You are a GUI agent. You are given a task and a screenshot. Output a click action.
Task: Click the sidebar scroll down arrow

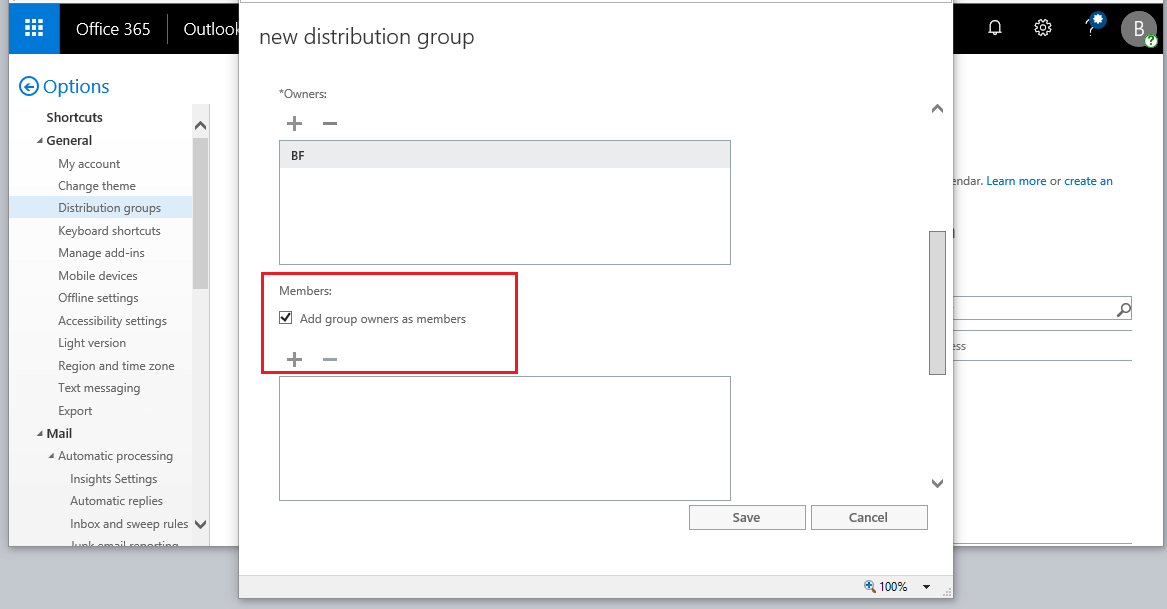coord(200,524)
